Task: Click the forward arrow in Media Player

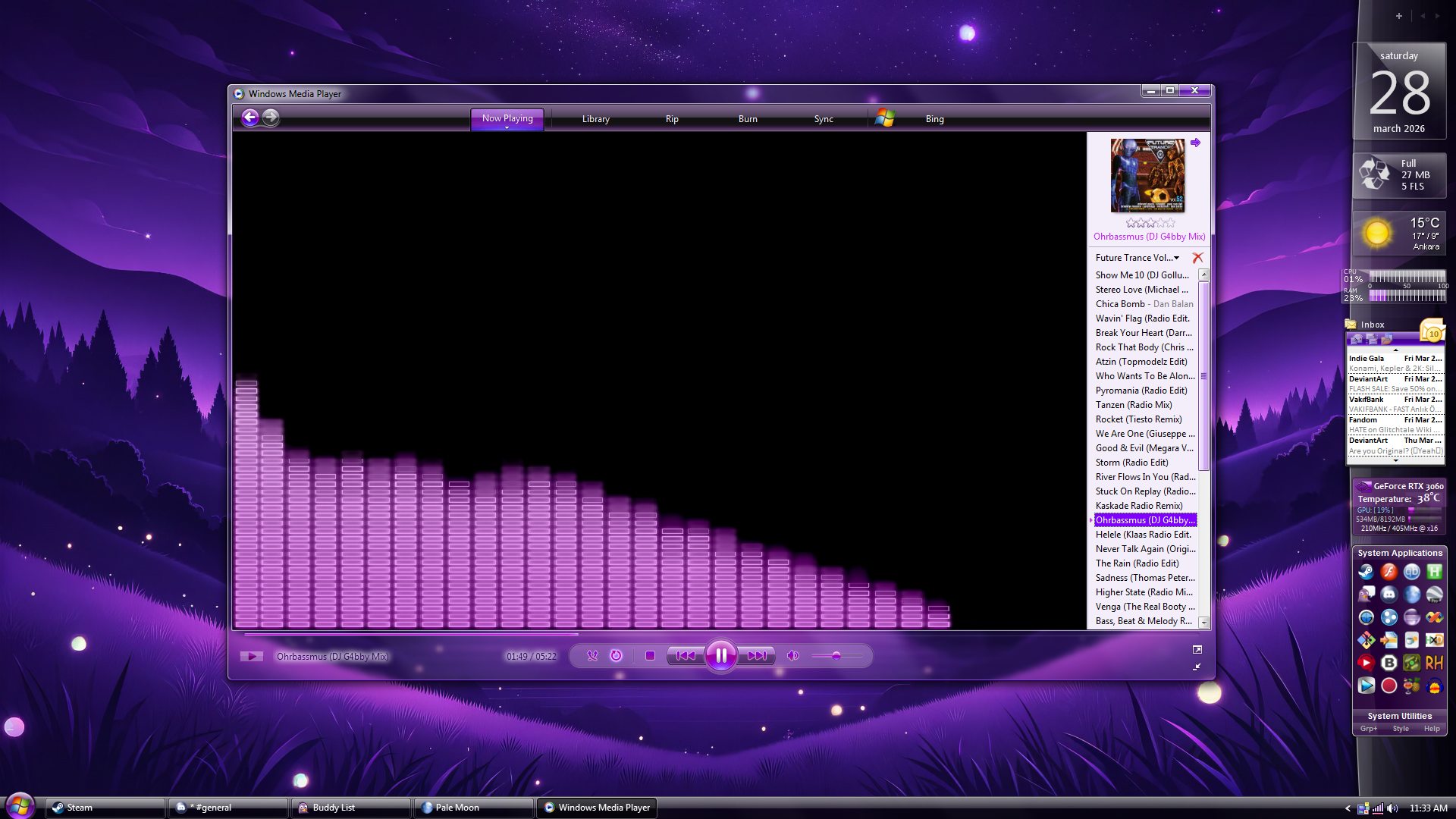Action: 271,118
